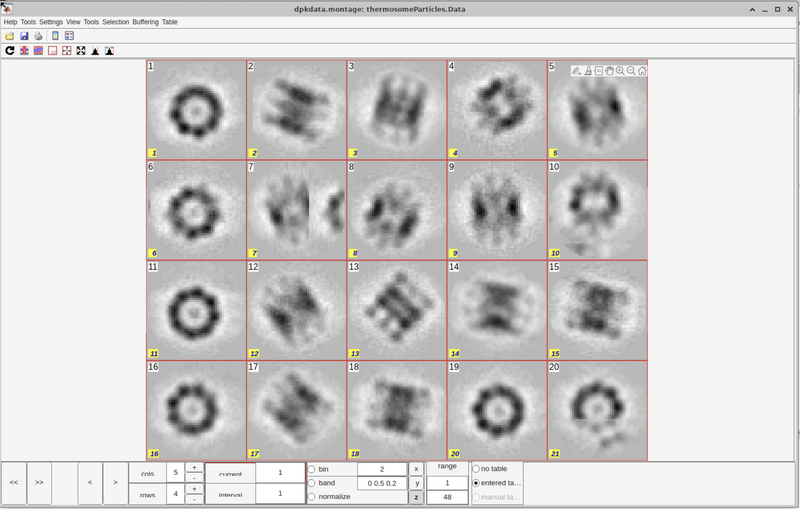Image resolution: width=800 pixels, height=509 pixels.
Task: Click the blue save disk icon
Action: [x=24, y=36]
